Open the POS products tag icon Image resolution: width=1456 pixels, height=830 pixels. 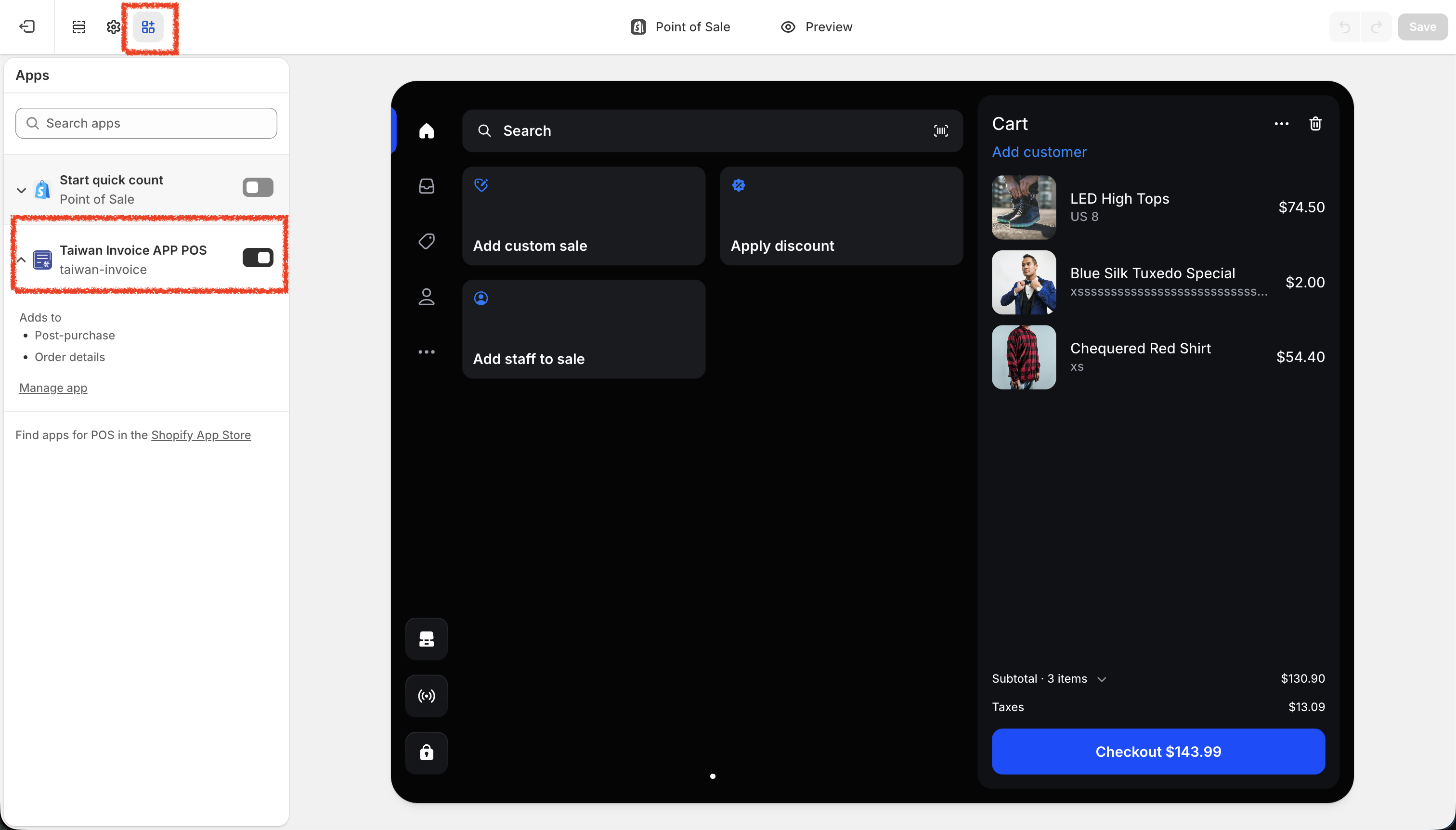[x=427, y=241]
